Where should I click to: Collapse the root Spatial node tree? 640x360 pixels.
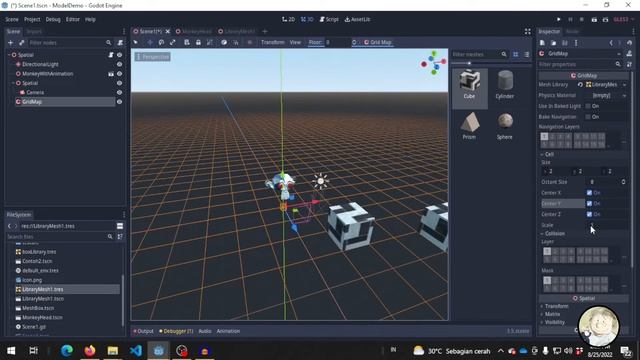pyautogui.click(x=9, y=55)
